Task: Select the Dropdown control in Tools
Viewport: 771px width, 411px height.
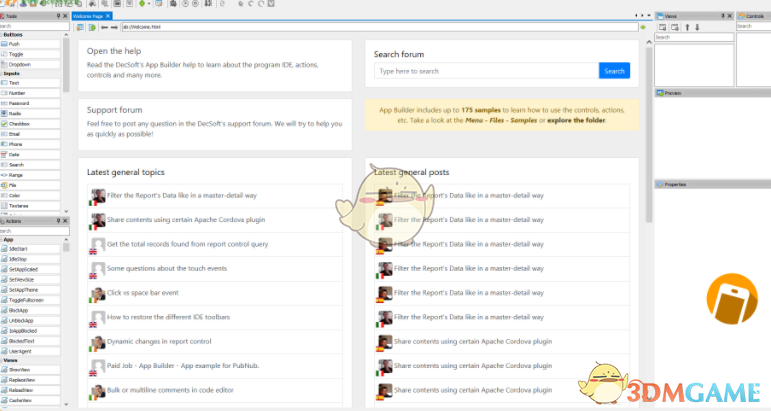Action: pos(30,64)
